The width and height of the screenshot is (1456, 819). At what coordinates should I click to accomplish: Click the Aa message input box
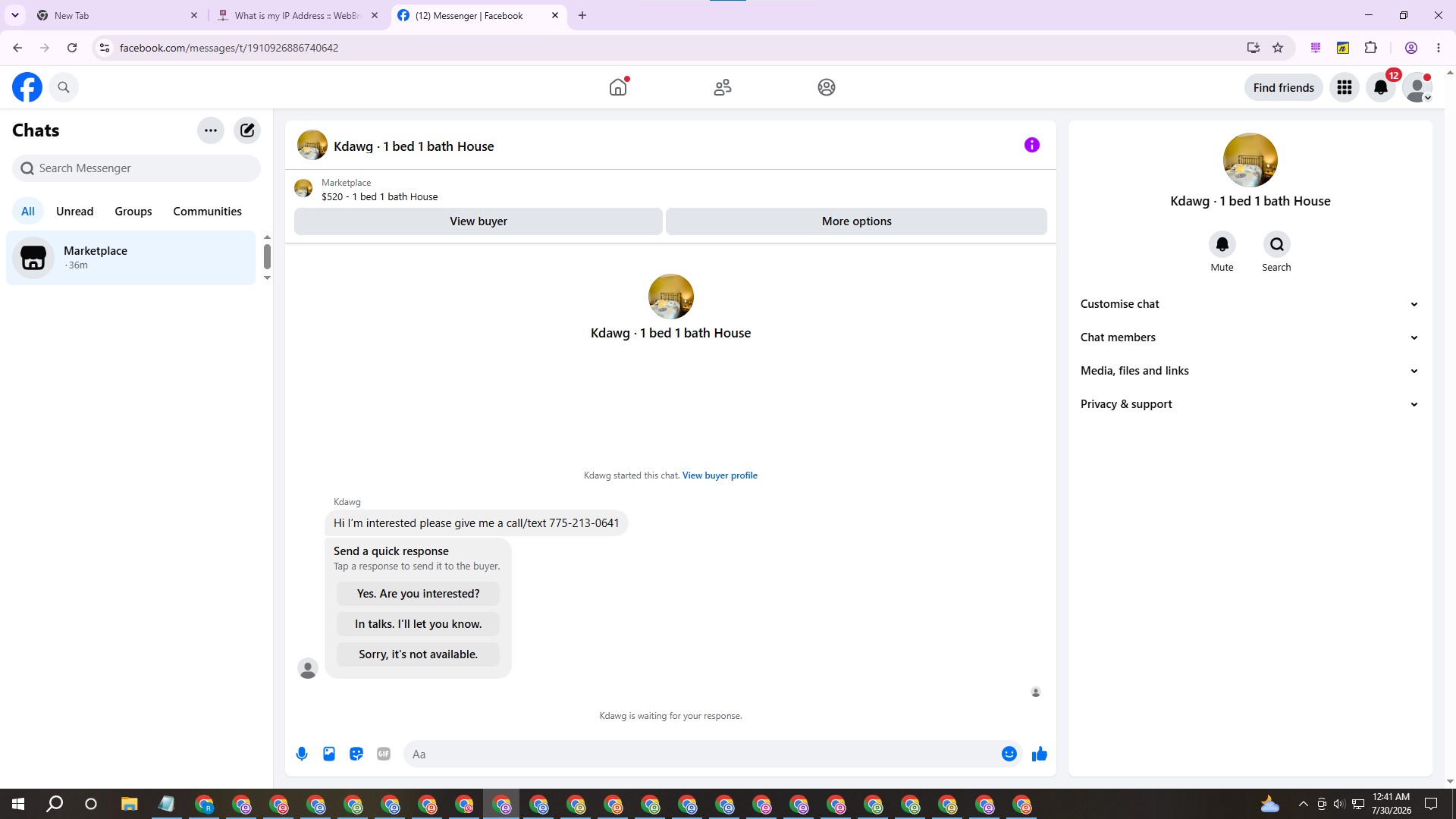pos(701,754)
